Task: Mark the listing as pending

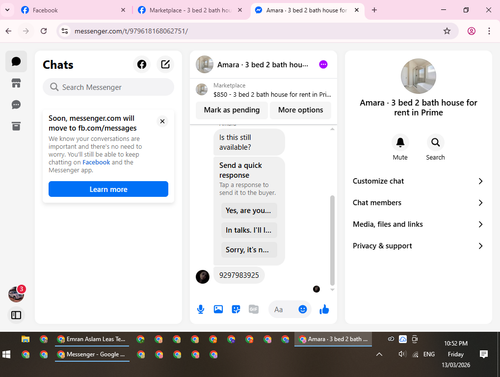Action: pyautogui.click(x=232, y=110)
